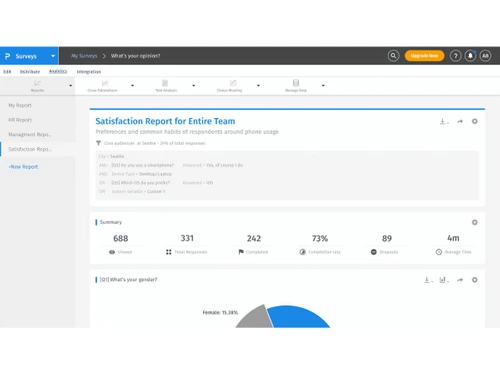Click the Total Responses grid icon

(x=169, y=252)
